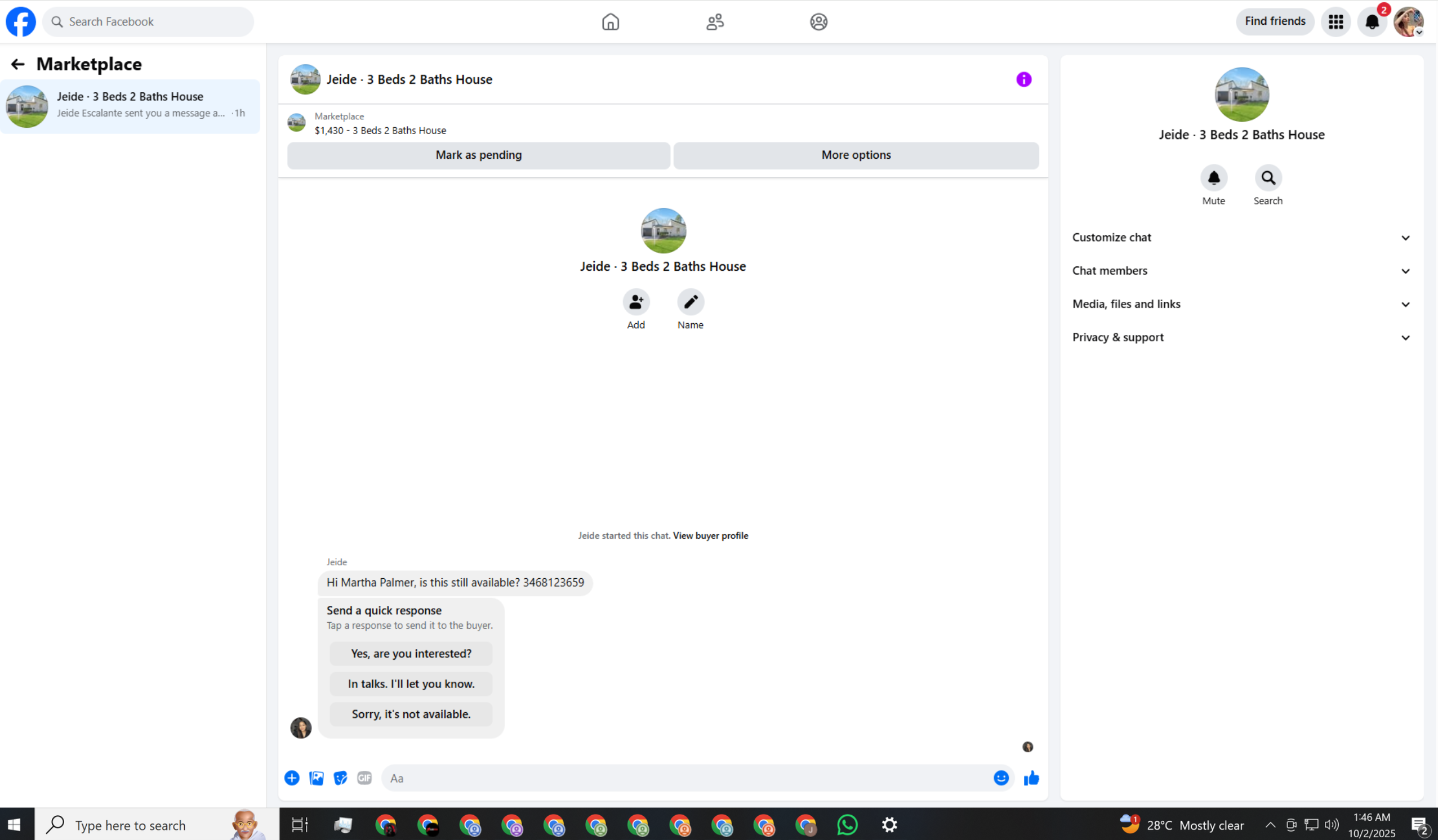Send the quick reply 'Yes, are you interested?'

[x=411, y=654]
